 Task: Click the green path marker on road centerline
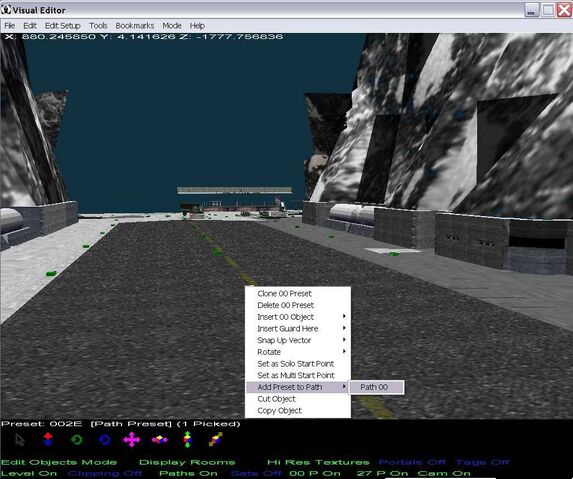pos(218,251)
